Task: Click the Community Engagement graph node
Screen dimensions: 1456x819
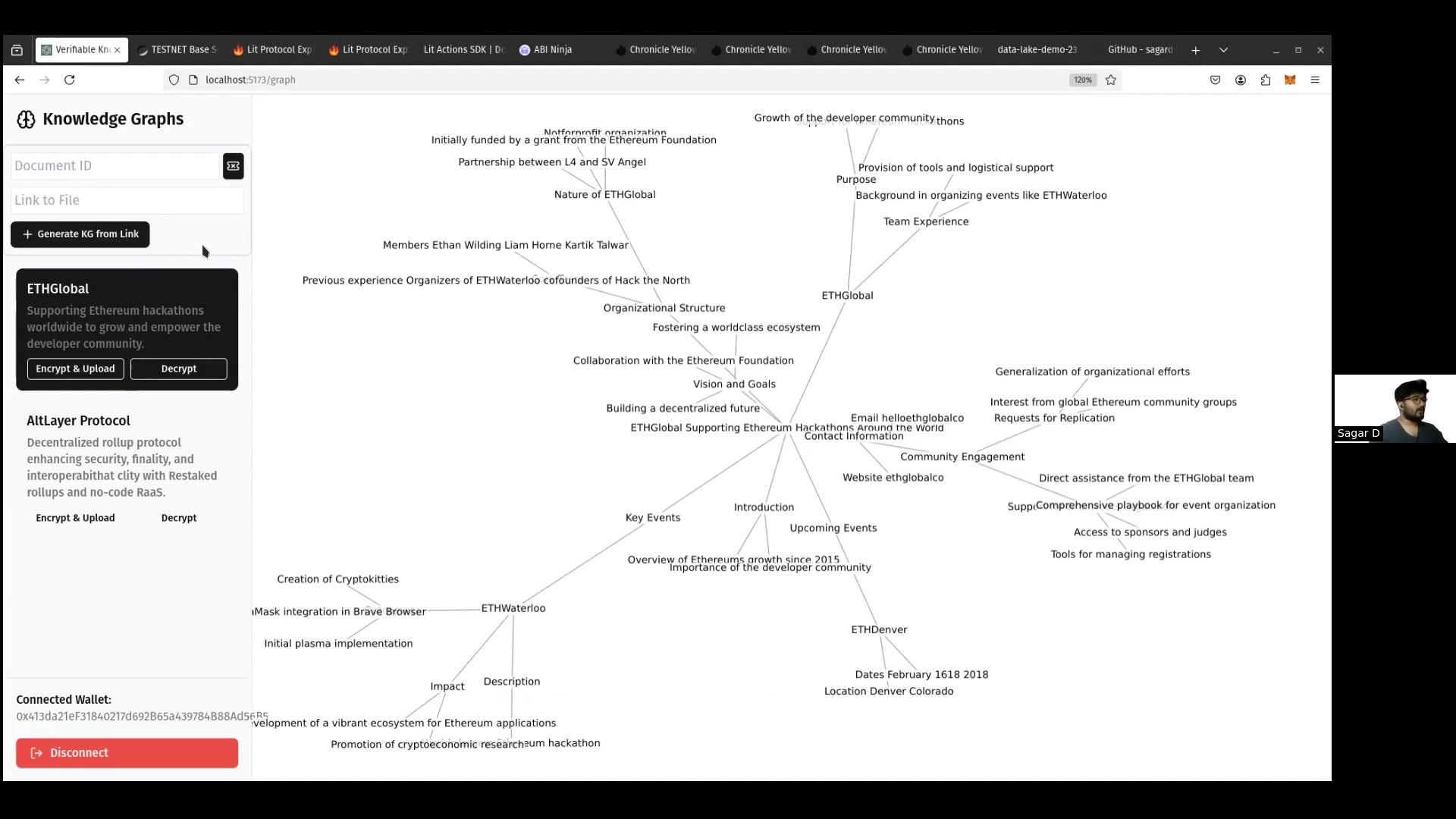Action: tap(962, 457)
